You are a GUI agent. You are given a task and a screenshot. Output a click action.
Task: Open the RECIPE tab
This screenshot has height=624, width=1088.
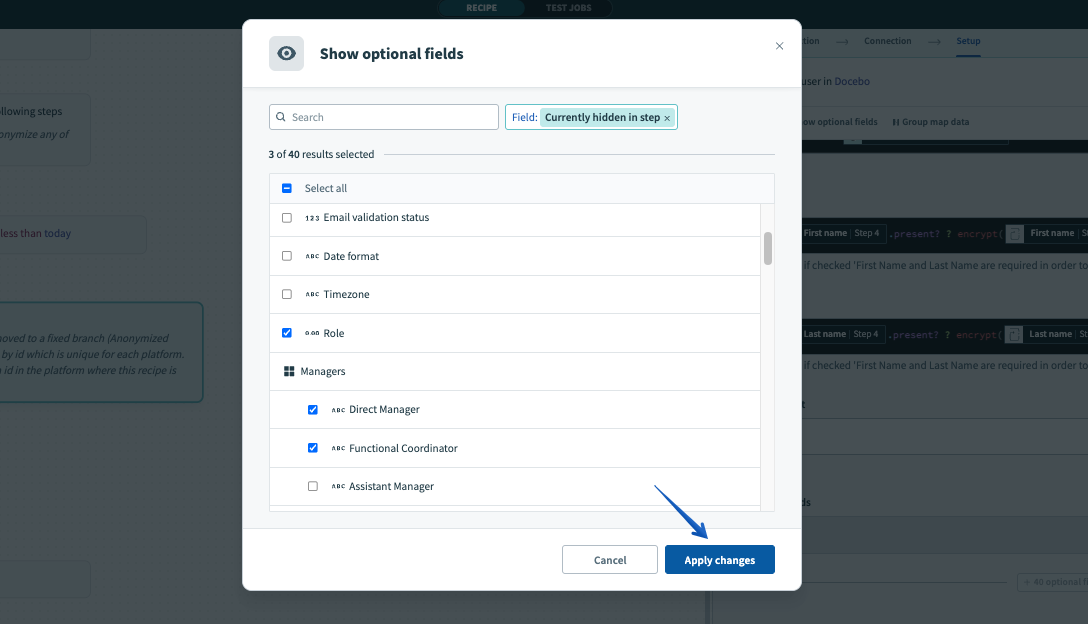click(x=480, y=8)
